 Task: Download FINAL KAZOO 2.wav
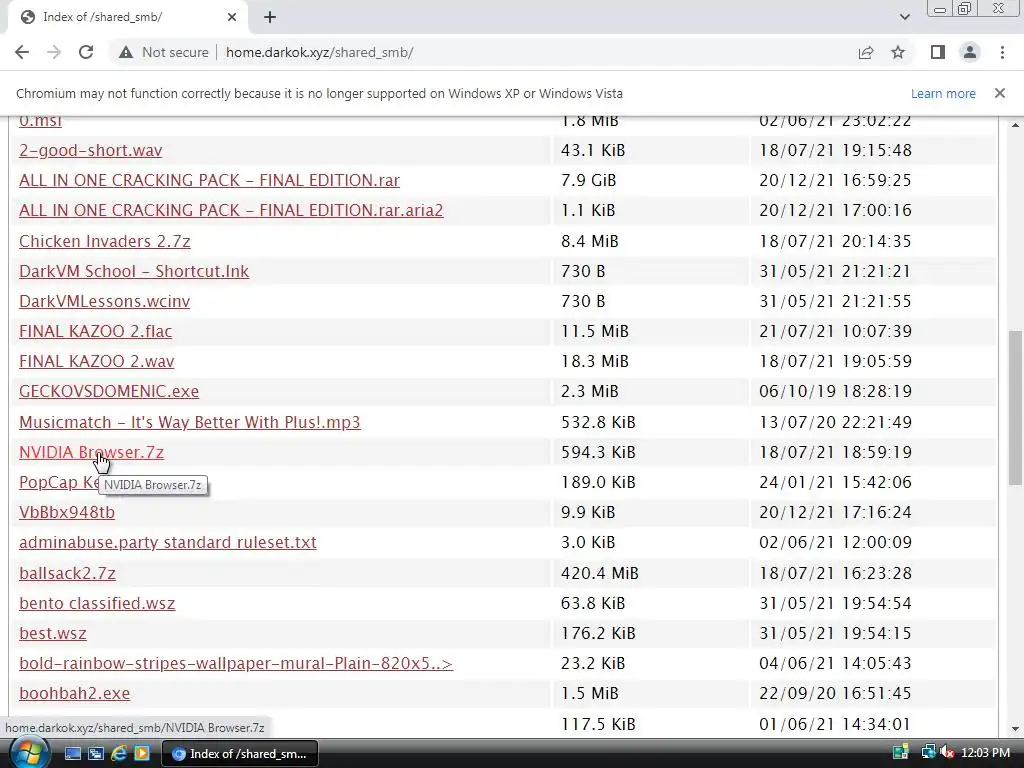tap(97, 361)
